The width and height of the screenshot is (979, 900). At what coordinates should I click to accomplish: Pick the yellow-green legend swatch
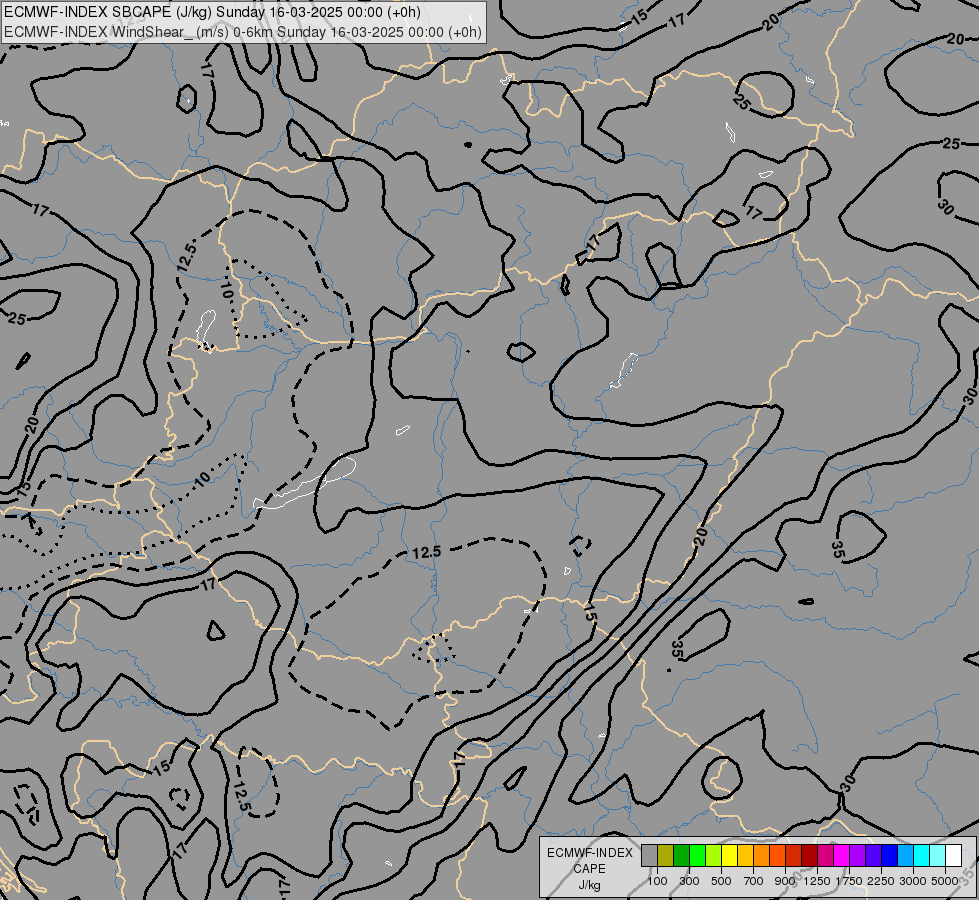point(713,855)
